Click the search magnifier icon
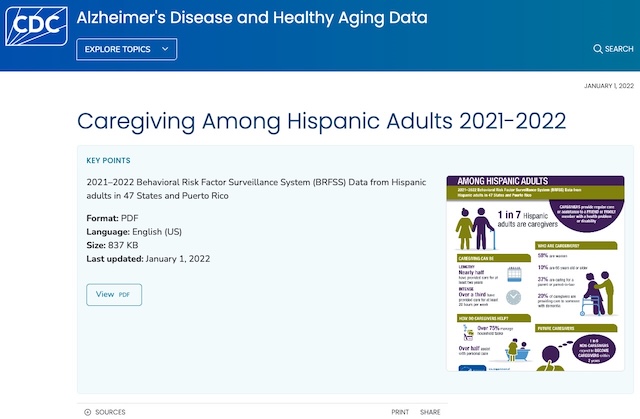Viewport: 640px width, 419px height. [598, 49]
